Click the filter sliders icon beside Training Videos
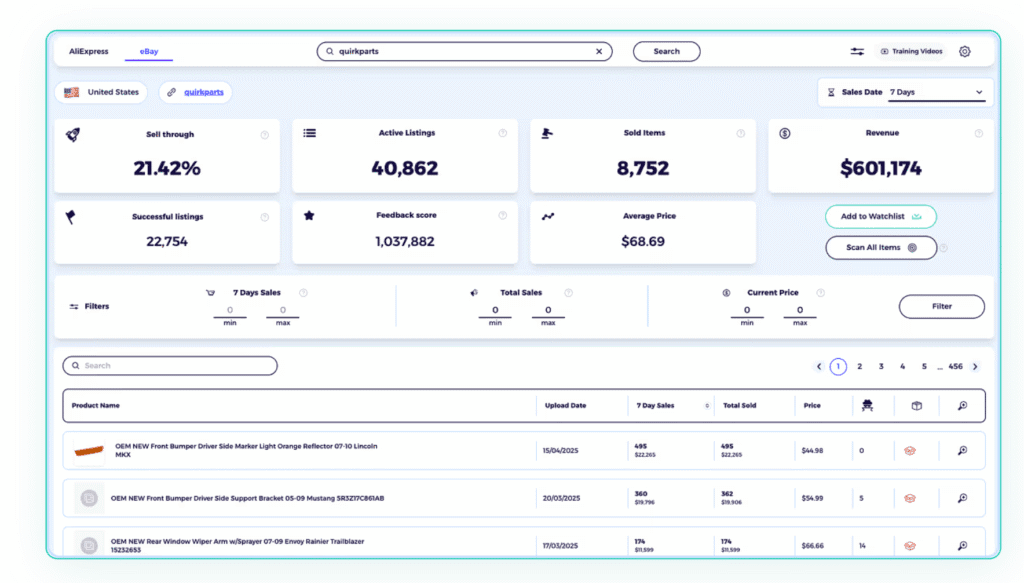This screenshot has width=1024, height=583. 857,51
